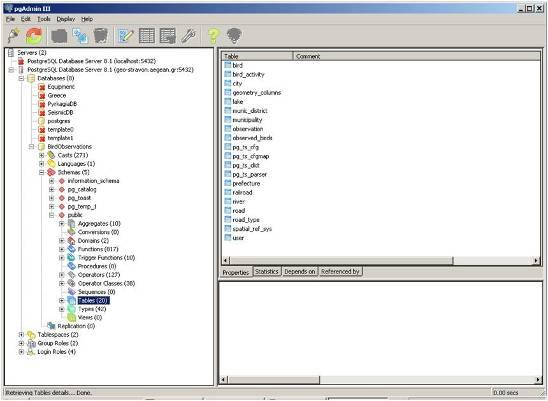The width and height of the screenshot is (548, 401).
Task: Click the Greece database icon
Action: (42, 95)
